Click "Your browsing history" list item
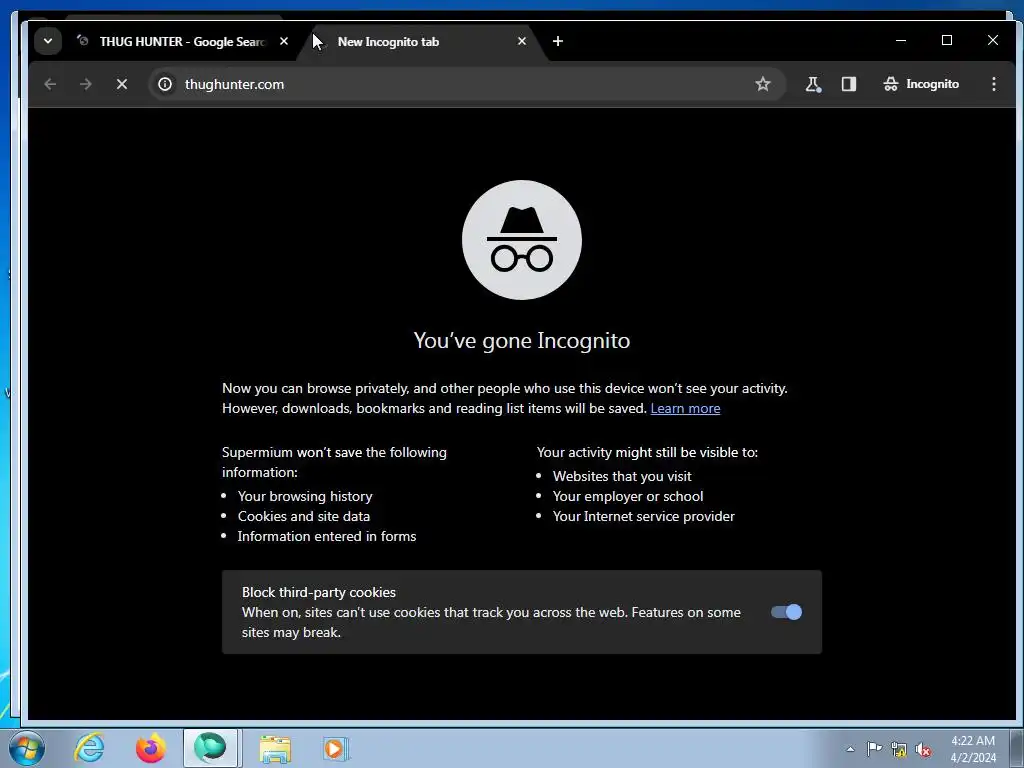The height and width of the screenshot is (768, 1024). click(x=305, y=496)
